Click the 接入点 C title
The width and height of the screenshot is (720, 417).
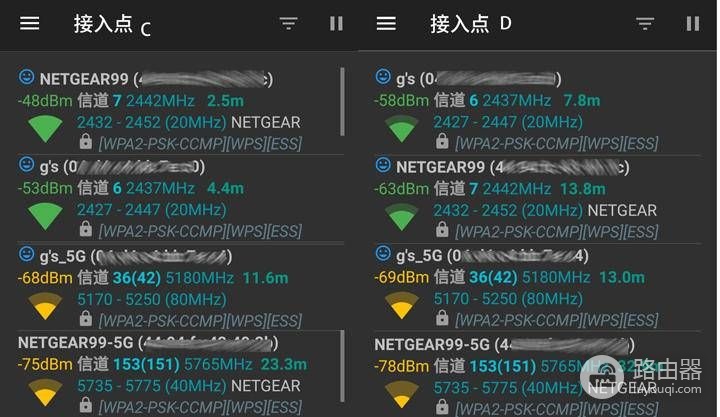pos(112,24)
